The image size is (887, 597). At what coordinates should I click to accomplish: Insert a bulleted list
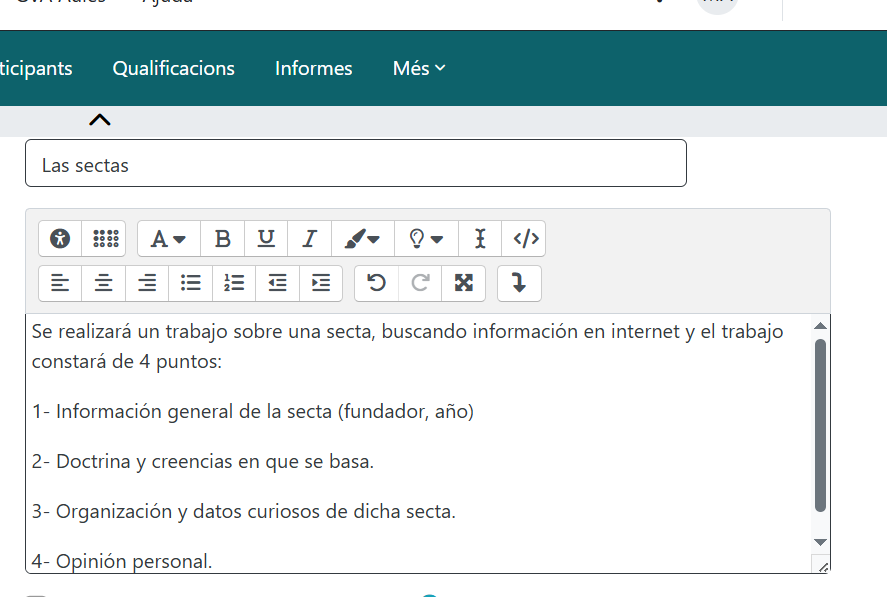tap(190, 283)
